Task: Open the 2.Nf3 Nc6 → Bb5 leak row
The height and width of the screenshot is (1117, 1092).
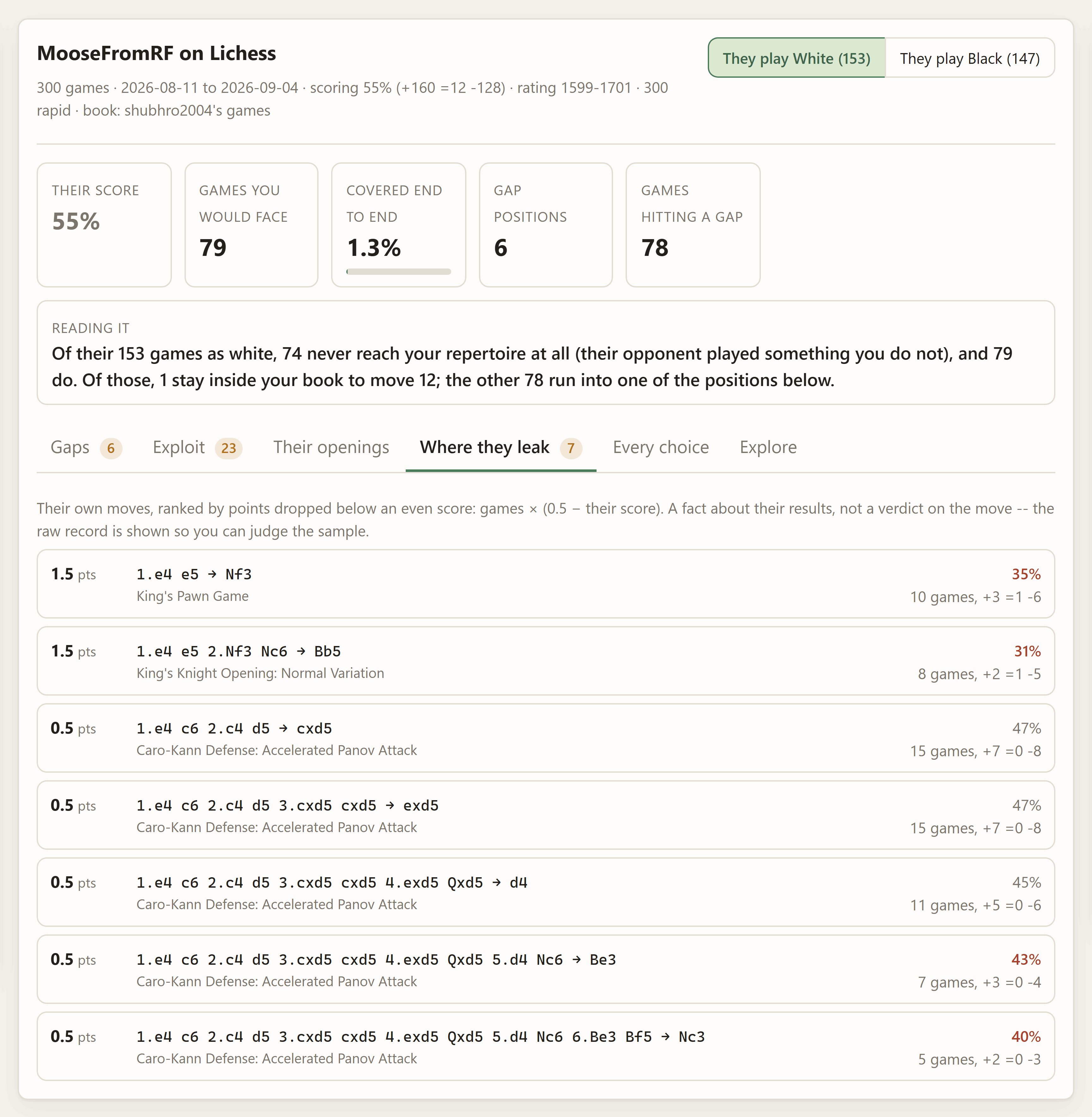Action: [545, 661]
